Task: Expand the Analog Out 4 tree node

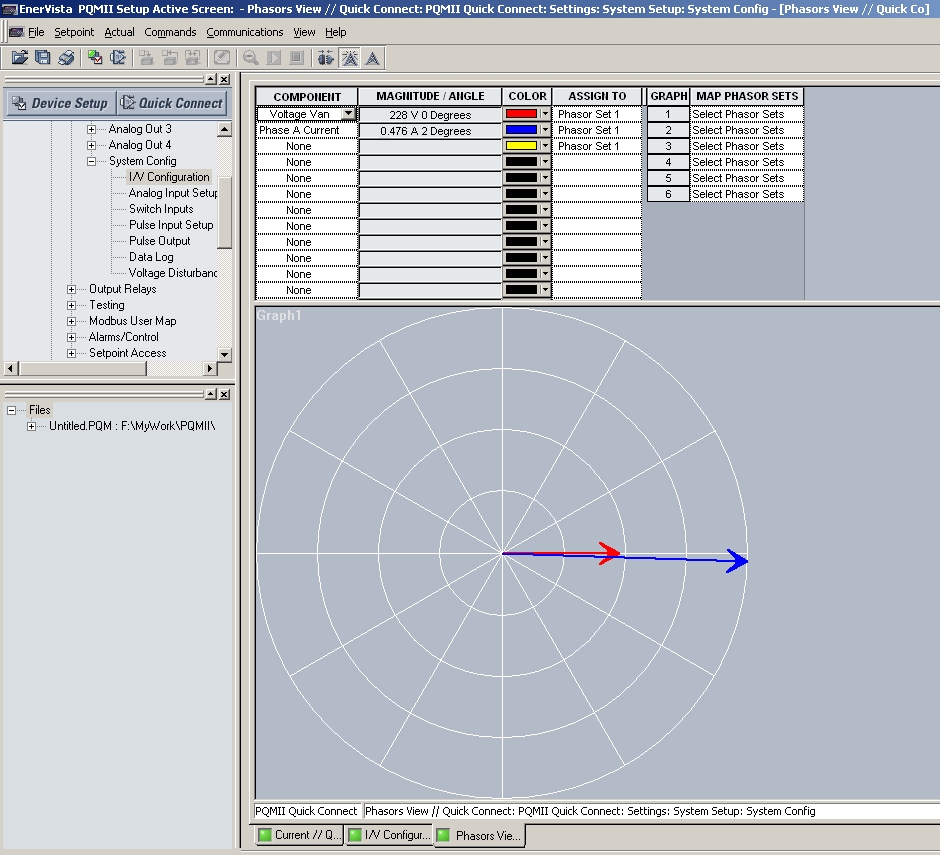Action: tap(91, 145)
